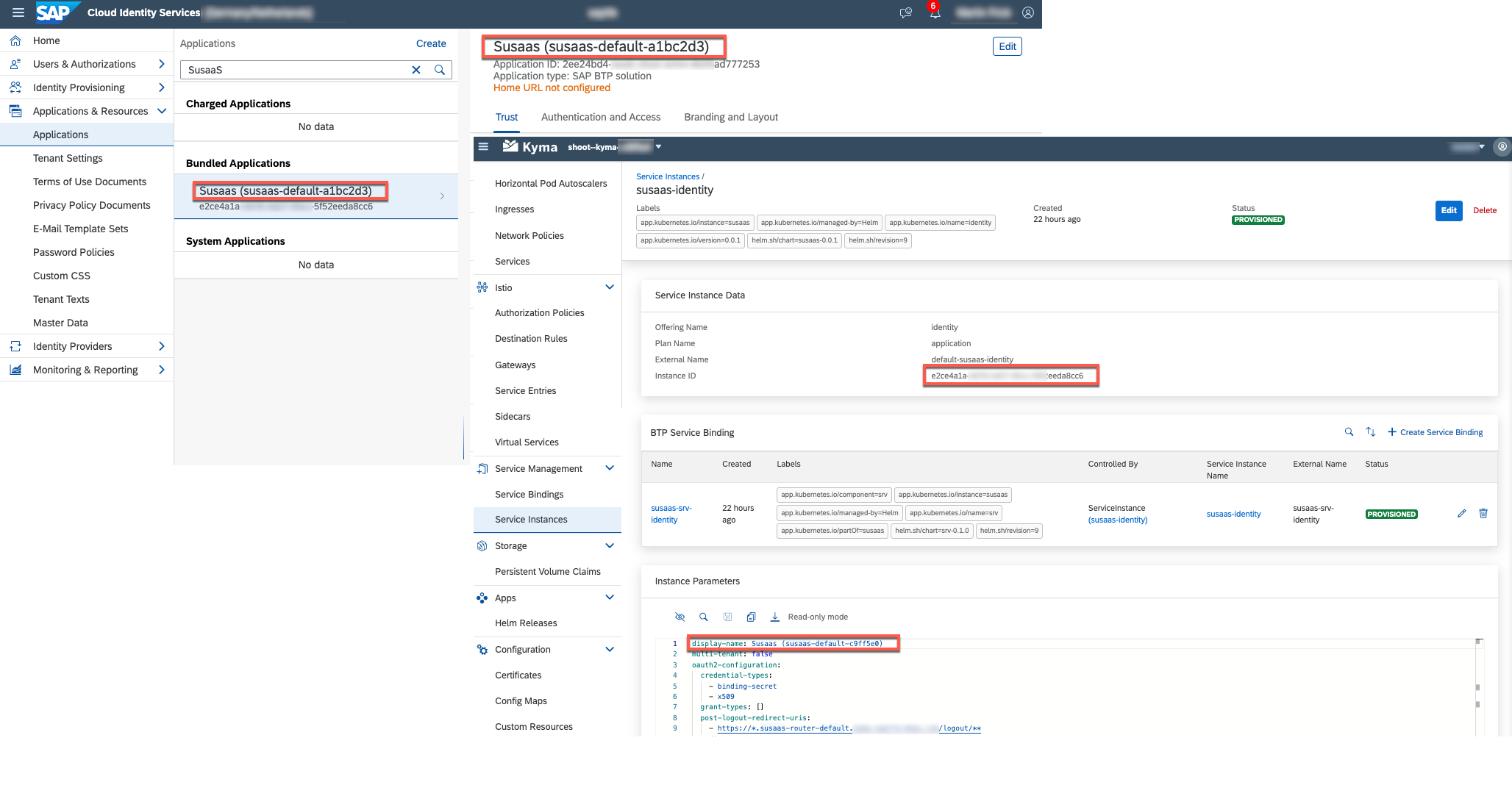The height and width of the screenshot is (785, 1512).
Task: Collapse the Istio navigation group
Action: pos(610,287)
